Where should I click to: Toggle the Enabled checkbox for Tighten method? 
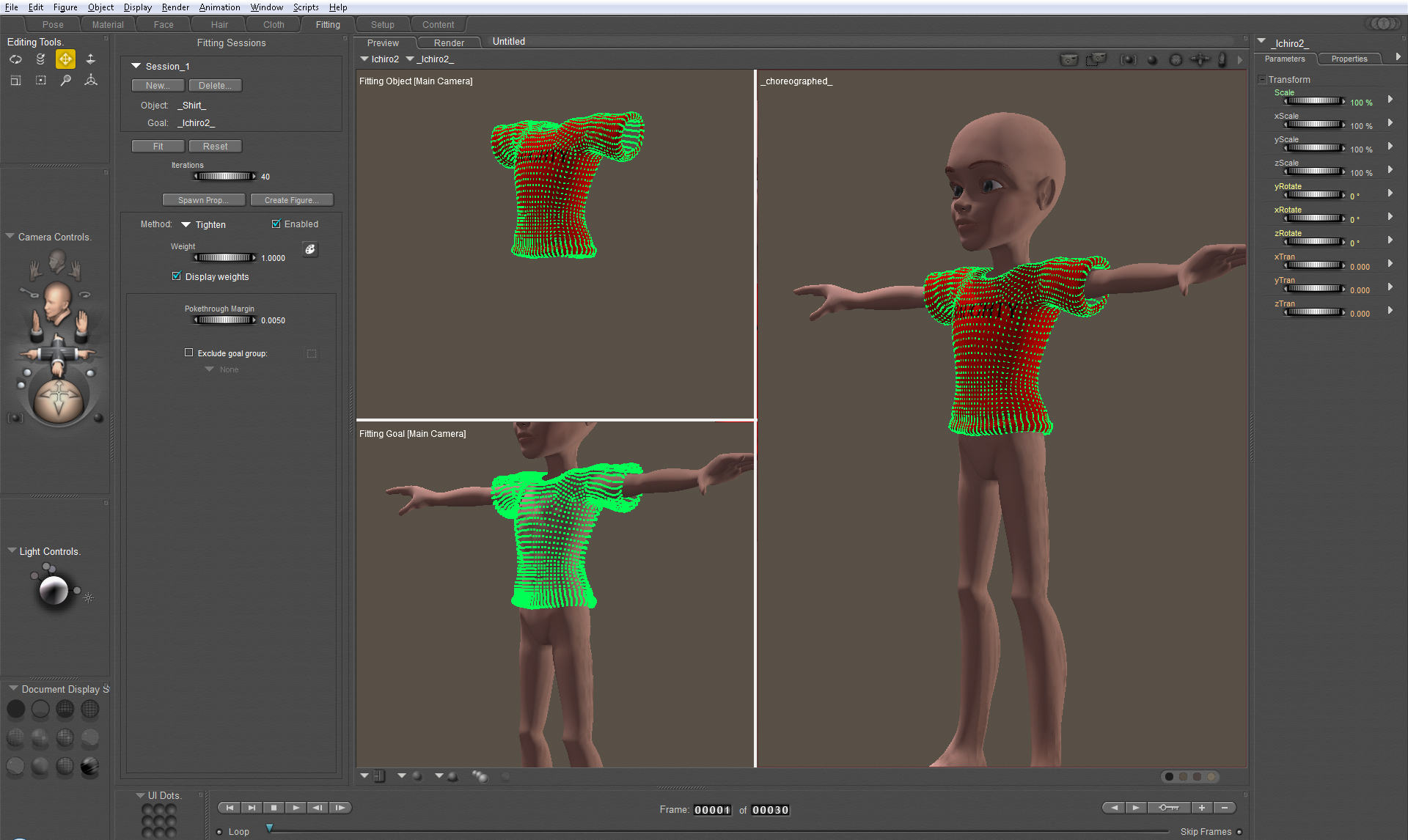click(278, 223)
